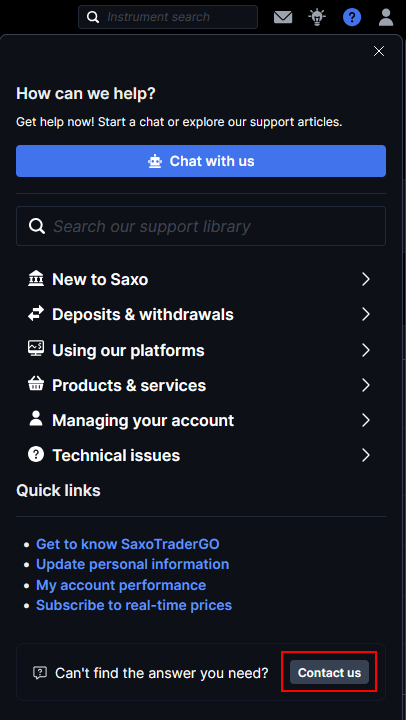Open Get to know SaxoTraderGO link

[128, 544]
